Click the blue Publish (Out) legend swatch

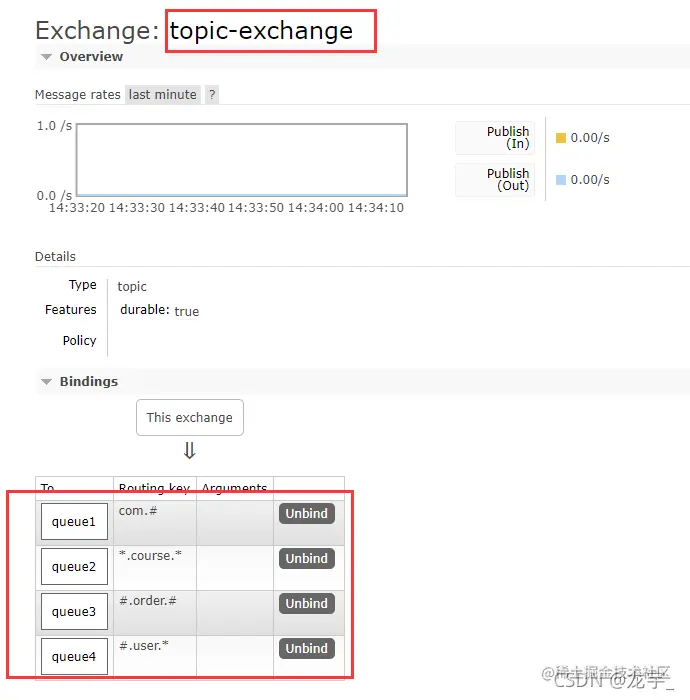(561, 180)
